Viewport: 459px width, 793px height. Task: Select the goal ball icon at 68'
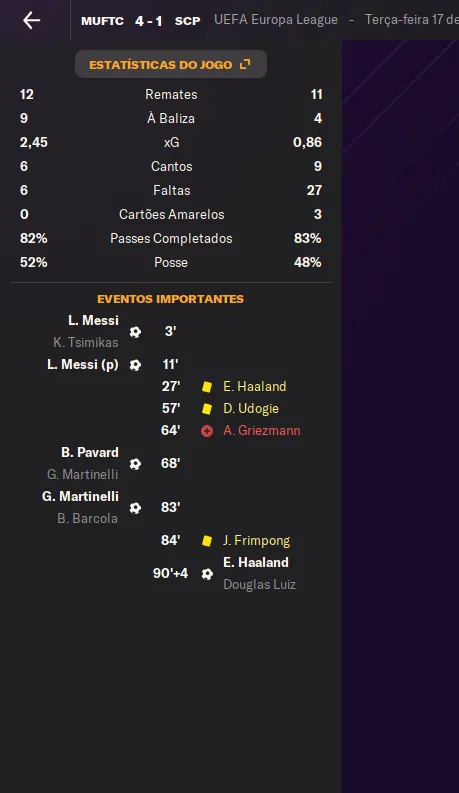[135, 464]
